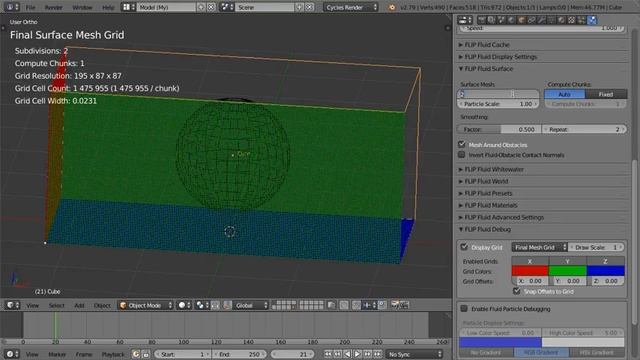
Task: Uncheck Mesh Around Obstacles
Action: coord(462,144)
